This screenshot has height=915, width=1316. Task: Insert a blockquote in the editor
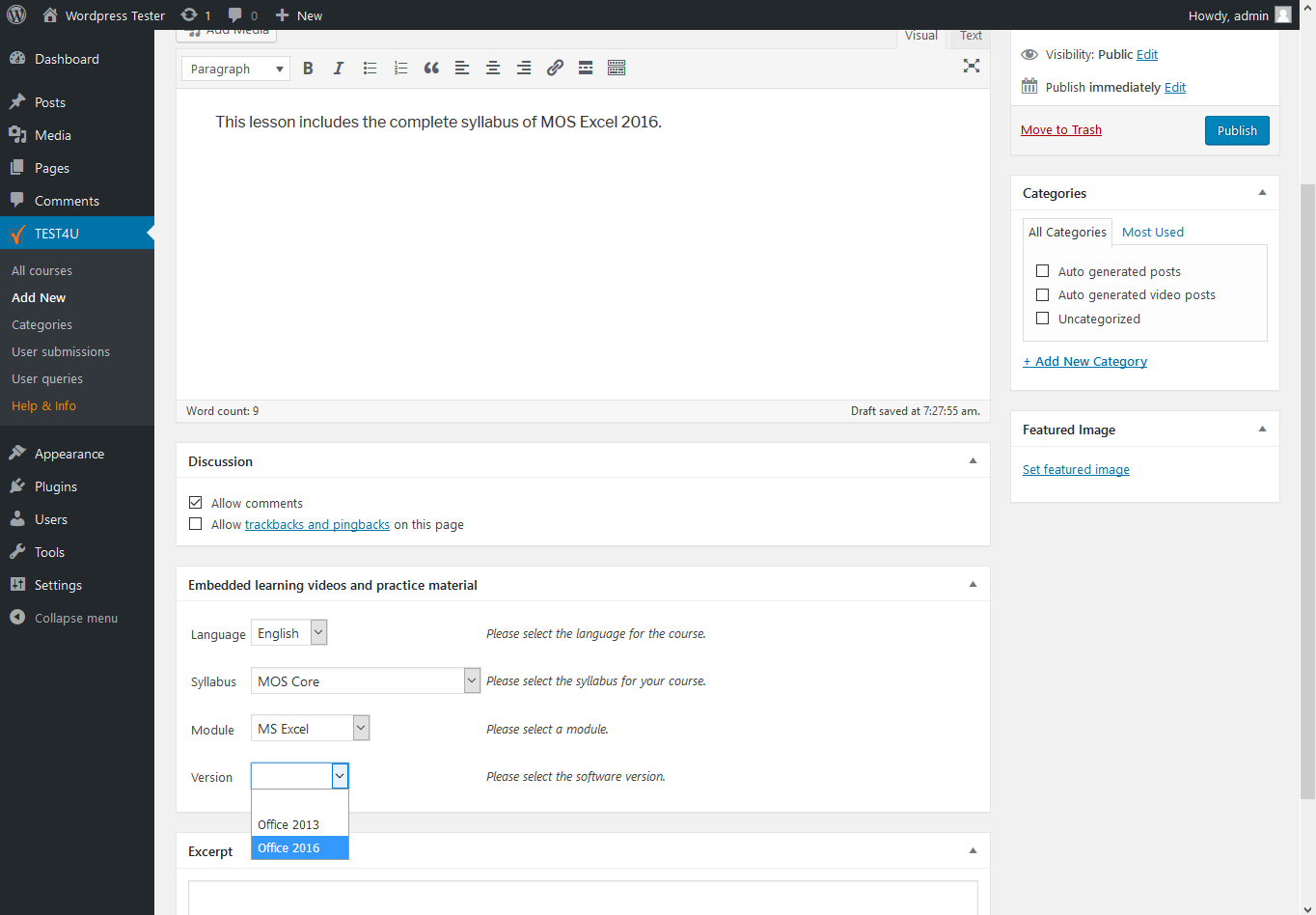431,69
